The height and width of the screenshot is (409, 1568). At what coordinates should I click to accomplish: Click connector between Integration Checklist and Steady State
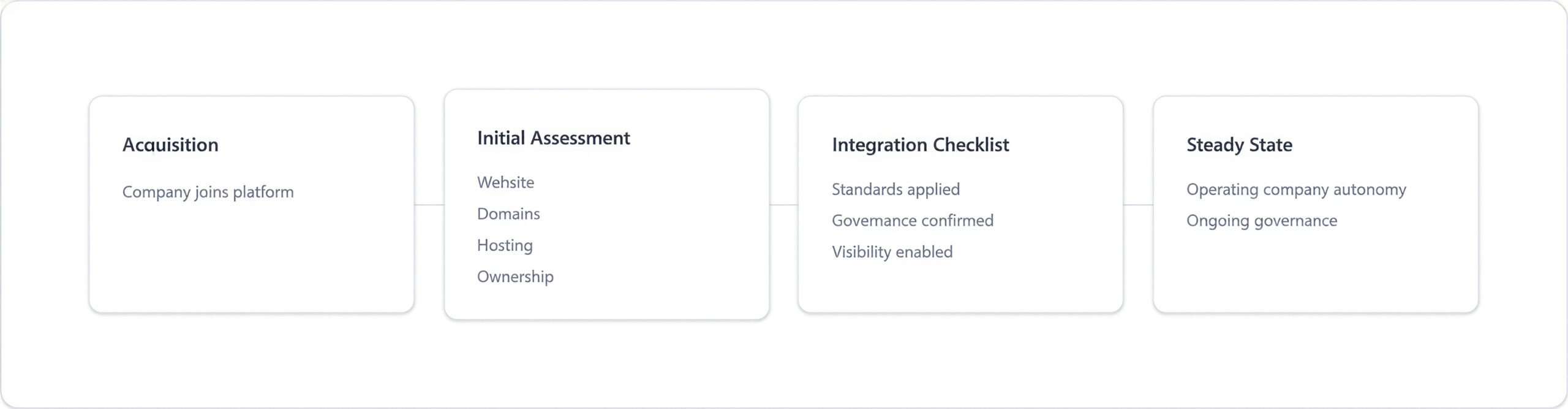(x=1138, y=205)
